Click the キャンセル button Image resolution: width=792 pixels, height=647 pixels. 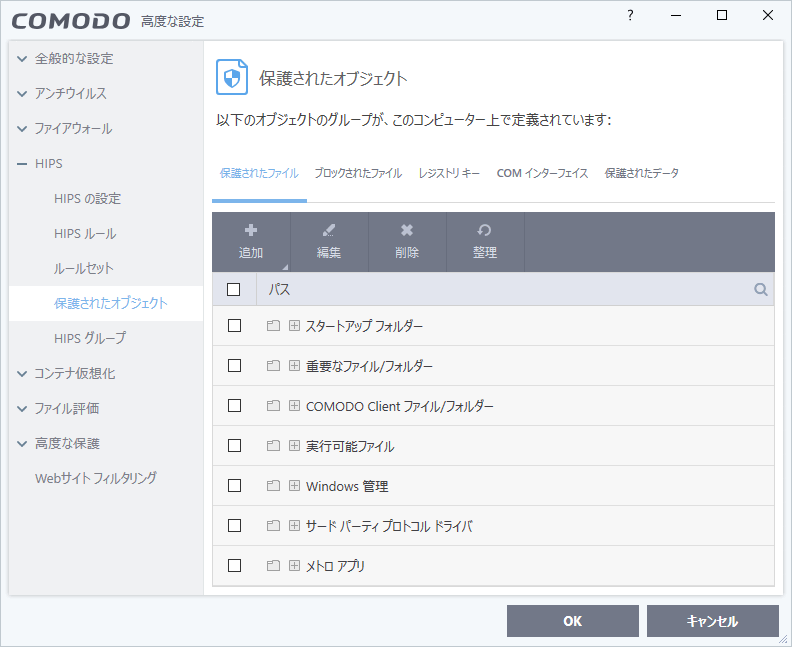point(712,621)
